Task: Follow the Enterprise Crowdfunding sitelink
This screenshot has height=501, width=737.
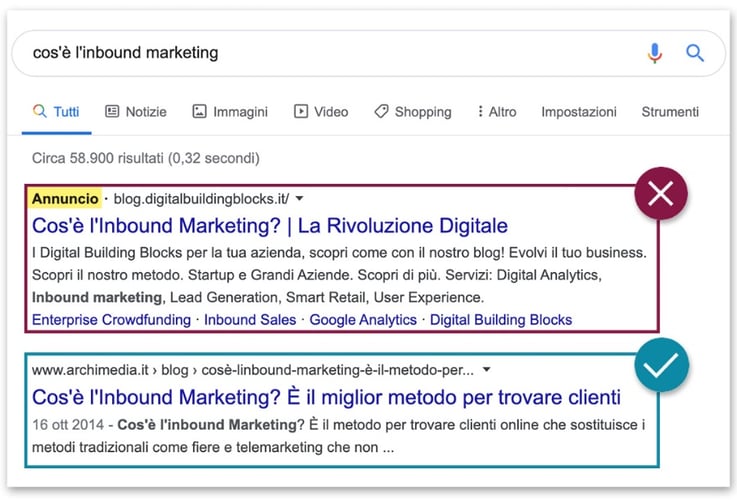Action: click(x=111, y=320)
